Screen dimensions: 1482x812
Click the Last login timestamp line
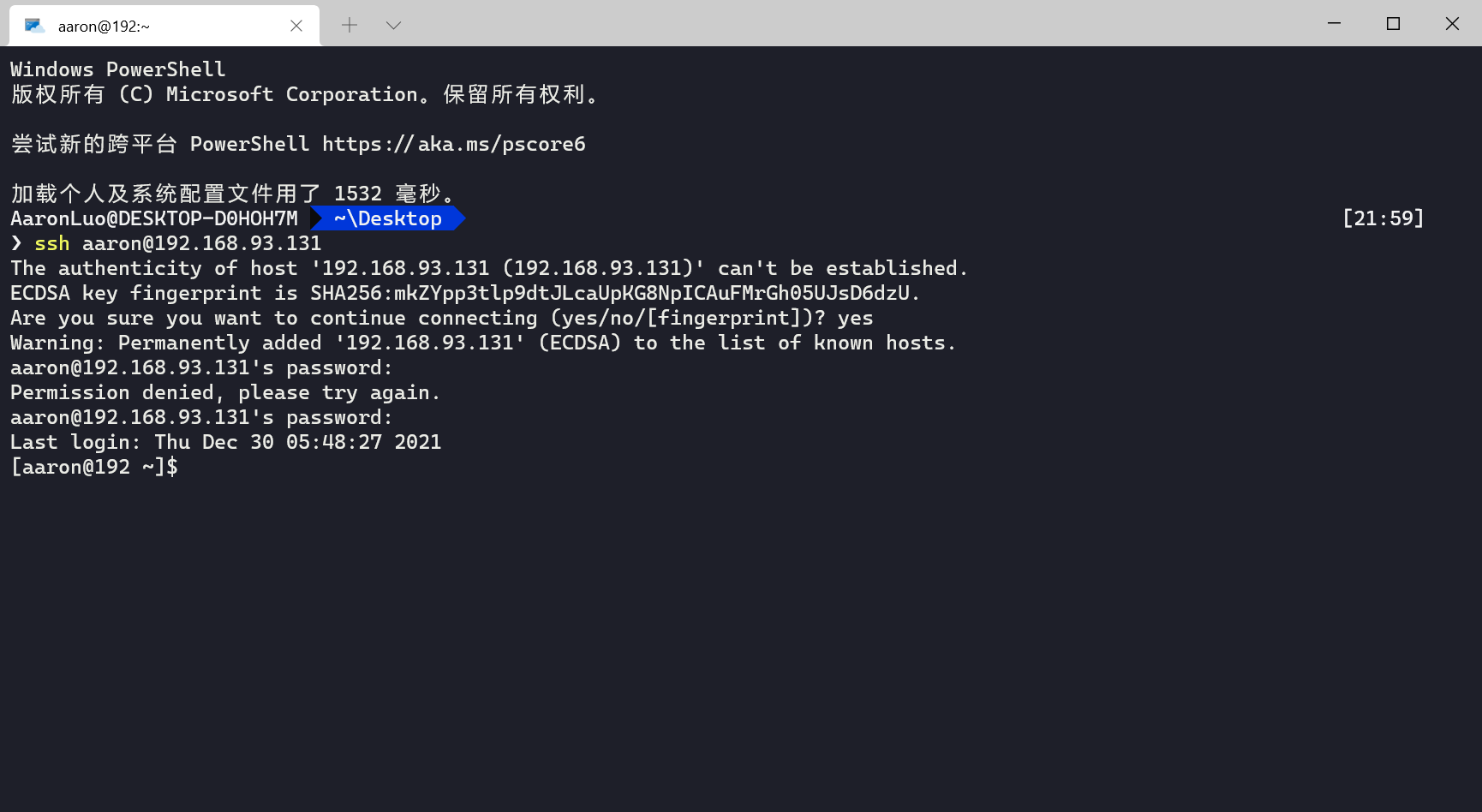point(225,442)
